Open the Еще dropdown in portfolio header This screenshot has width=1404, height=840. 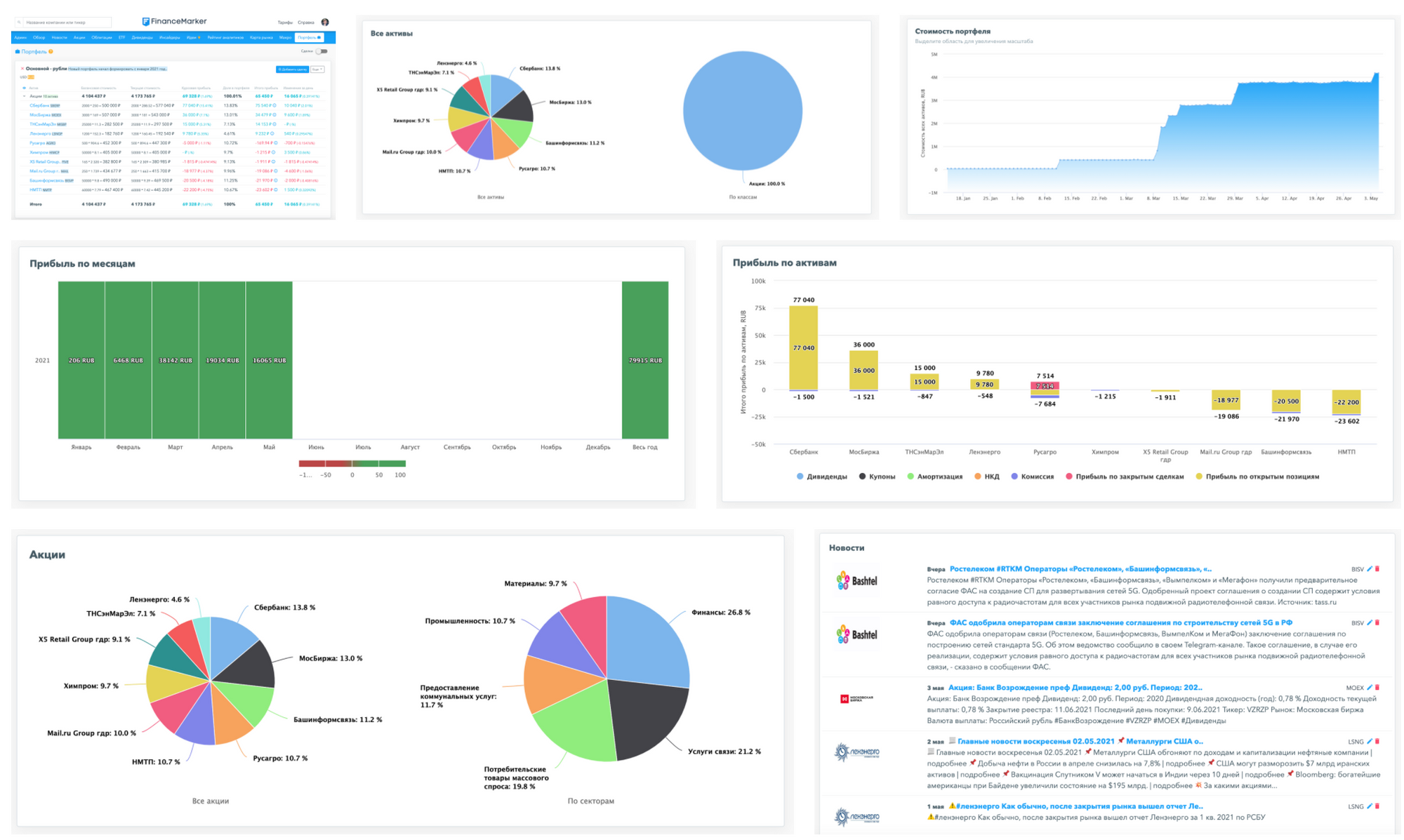click(x=317, y=69)
